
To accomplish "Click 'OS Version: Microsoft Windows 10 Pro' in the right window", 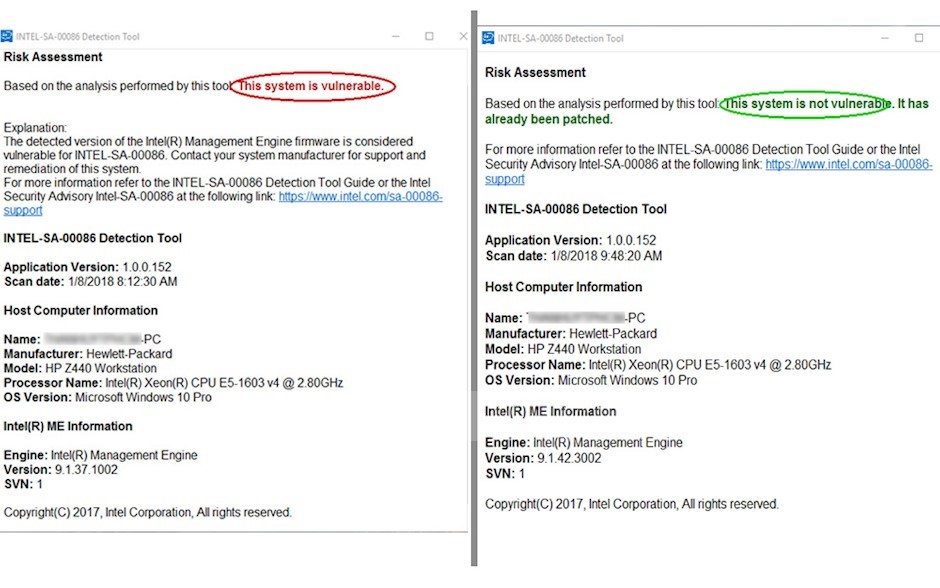I will [591, 381].
